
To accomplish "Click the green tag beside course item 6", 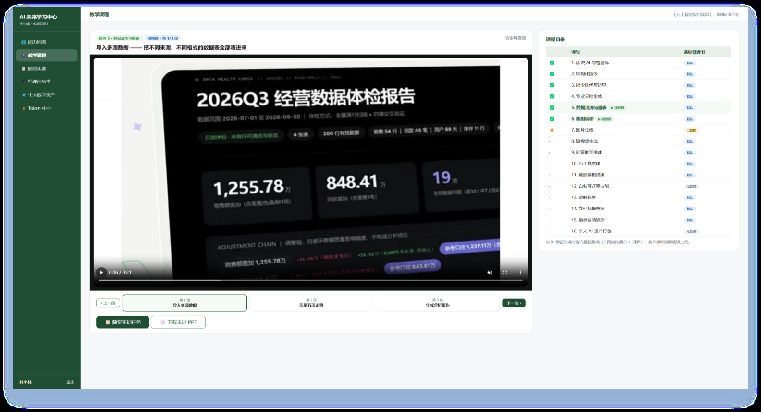I will (x=605, y=119).
